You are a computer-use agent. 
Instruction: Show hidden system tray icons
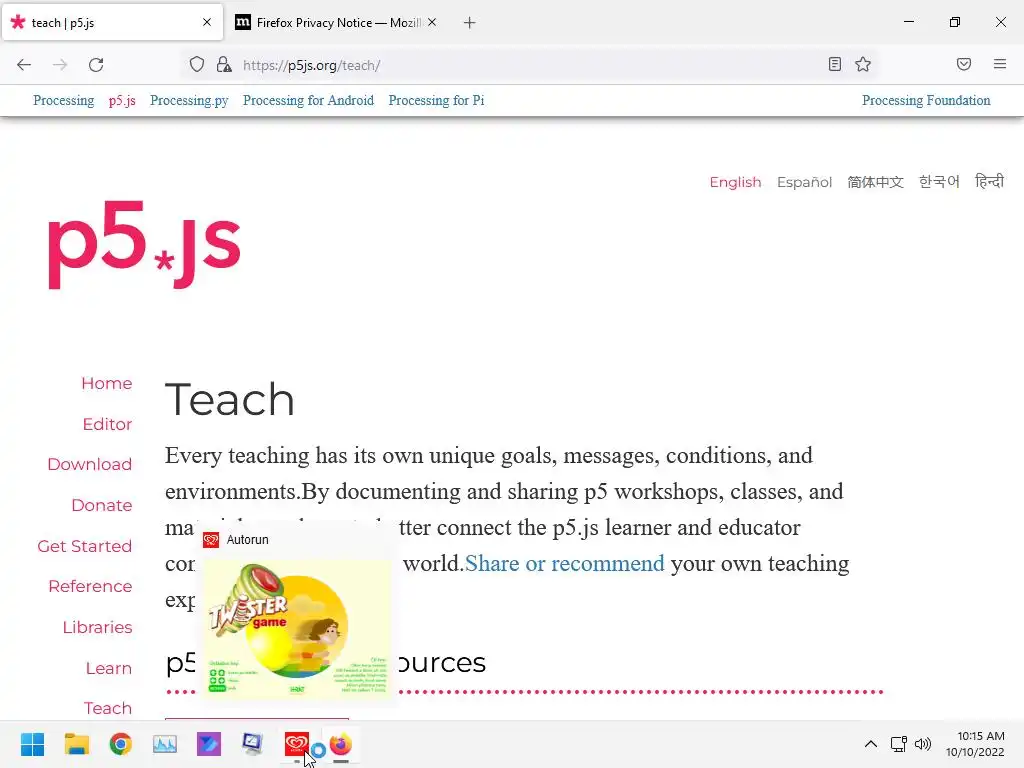point(871,744)
